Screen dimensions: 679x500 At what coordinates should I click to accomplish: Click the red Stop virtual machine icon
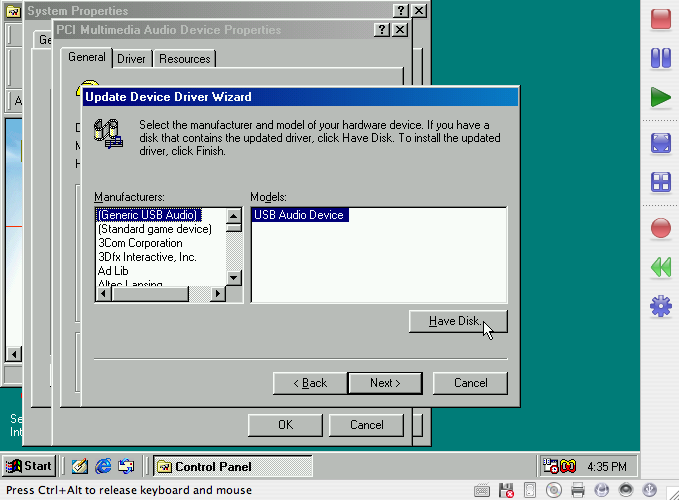pos(660,19)
